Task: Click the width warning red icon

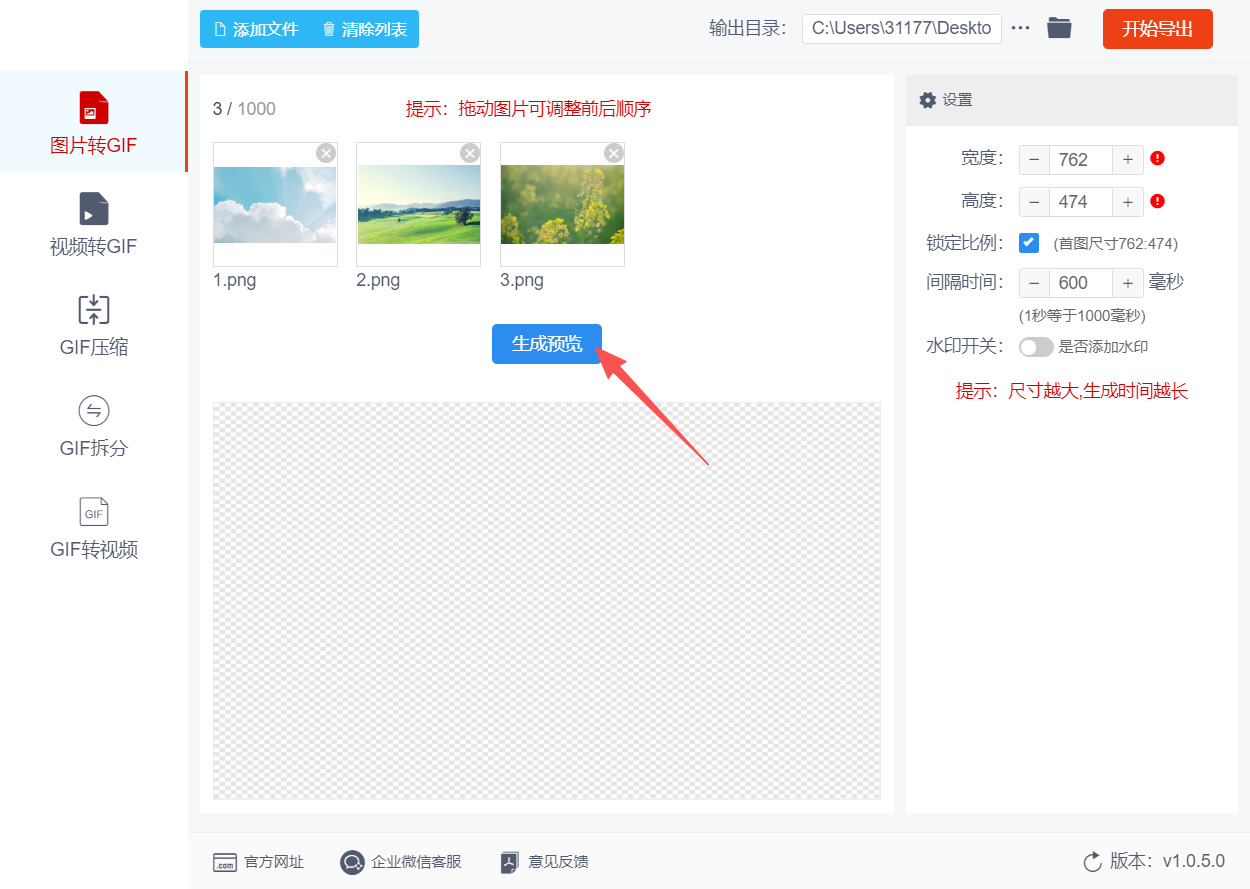Action: 1158,158
